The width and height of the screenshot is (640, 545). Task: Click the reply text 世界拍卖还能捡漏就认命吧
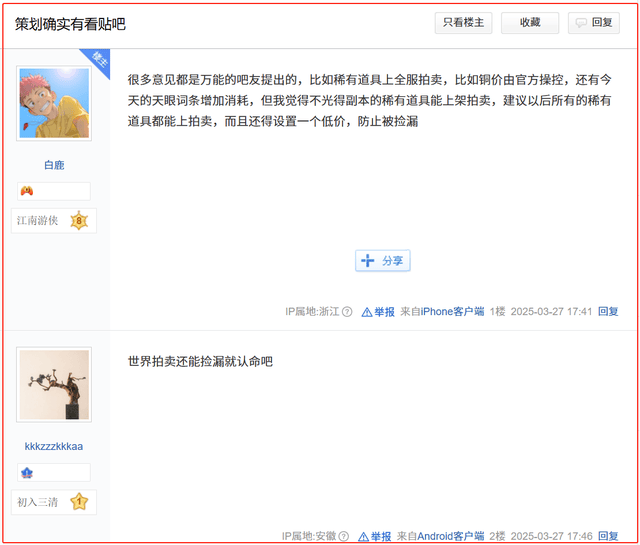point(200,361)
